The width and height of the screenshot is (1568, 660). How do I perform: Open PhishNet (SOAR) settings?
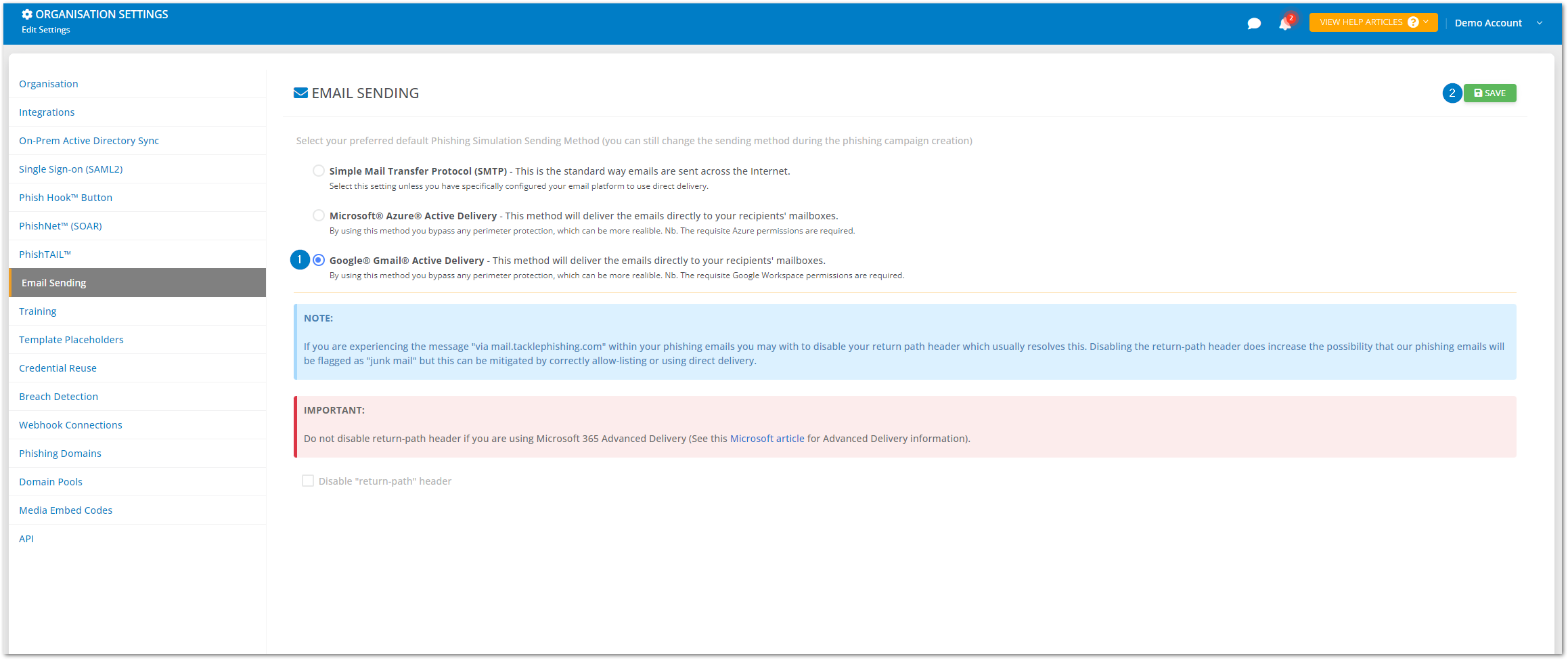coord(137,226)
